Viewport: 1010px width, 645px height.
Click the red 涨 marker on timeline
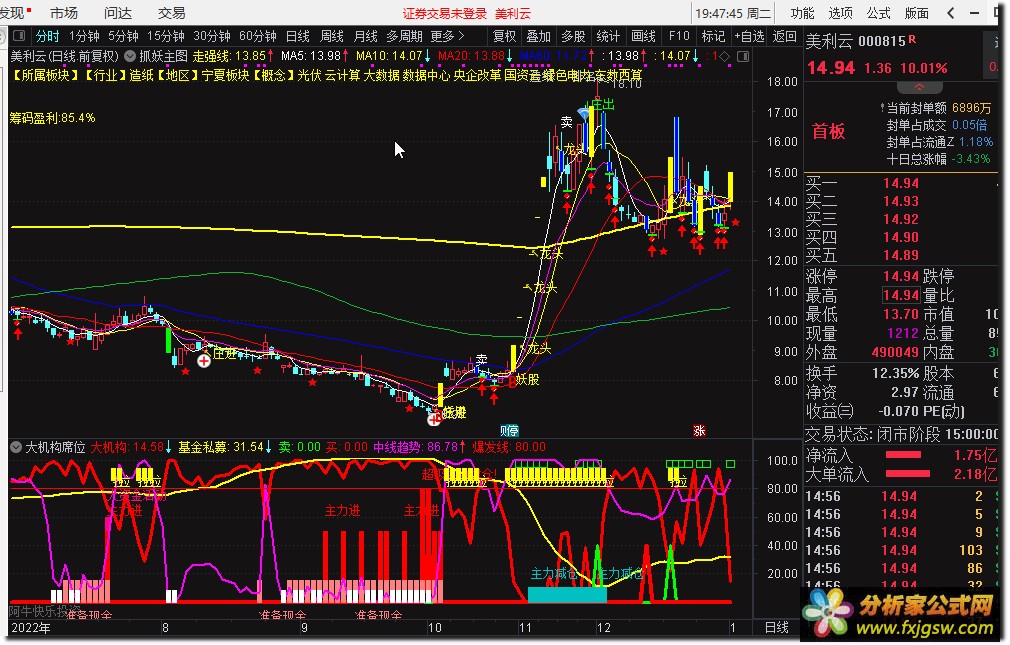(x=699, y=430)
